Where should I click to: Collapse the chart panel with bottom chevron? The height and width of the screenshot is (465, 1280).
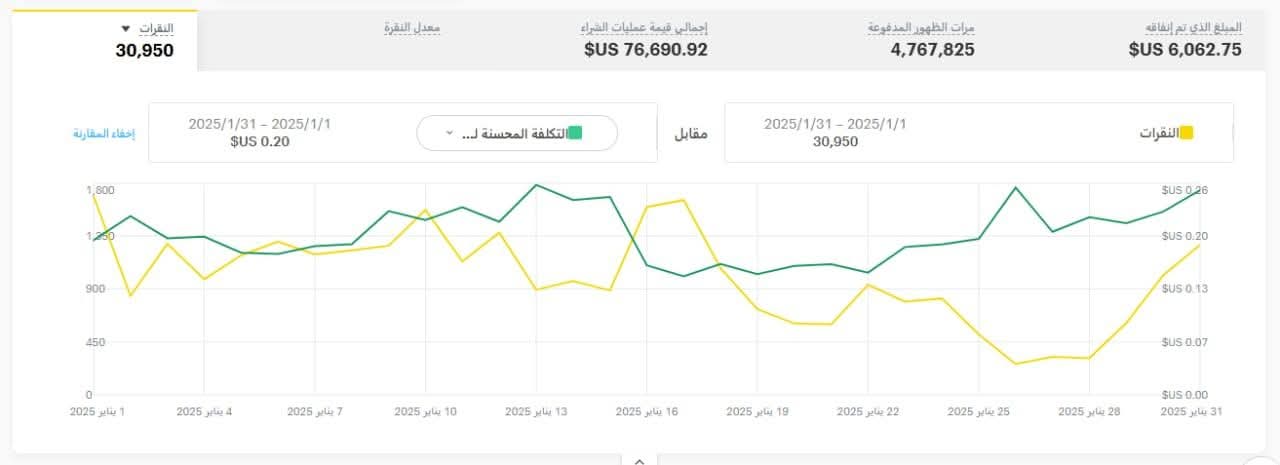640,459
